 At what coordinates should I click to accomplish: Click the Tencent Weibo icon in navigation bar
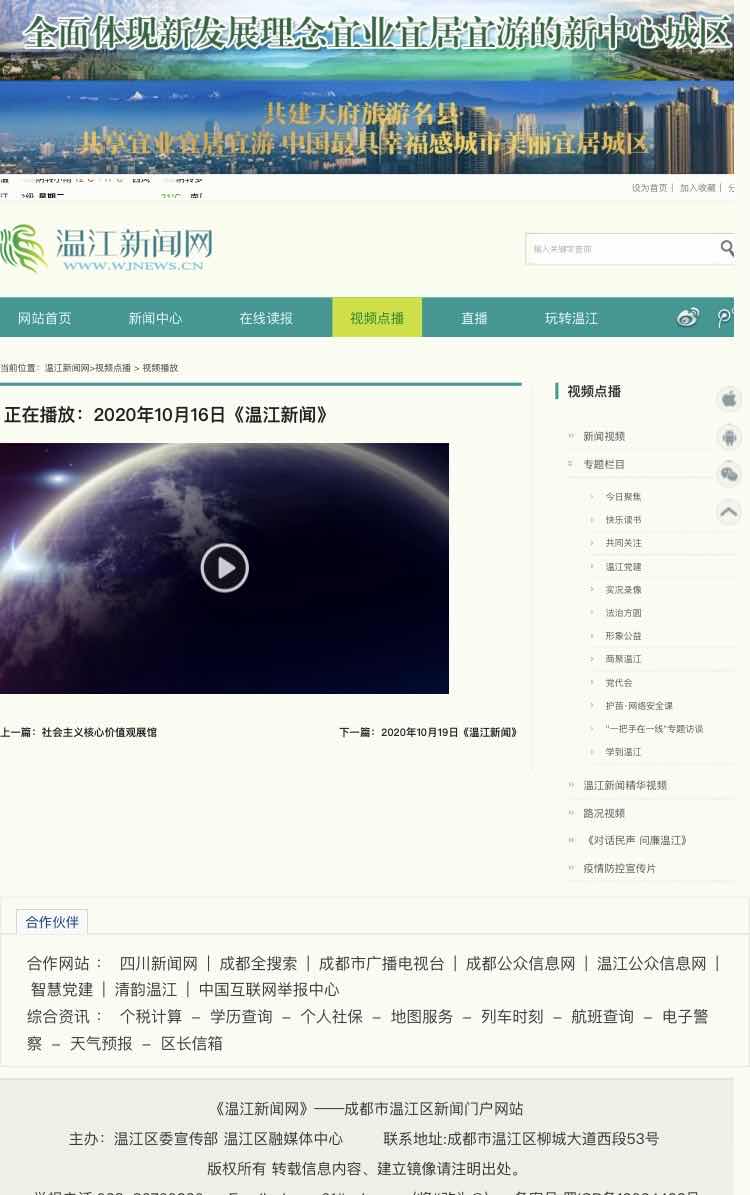(725, 318)
